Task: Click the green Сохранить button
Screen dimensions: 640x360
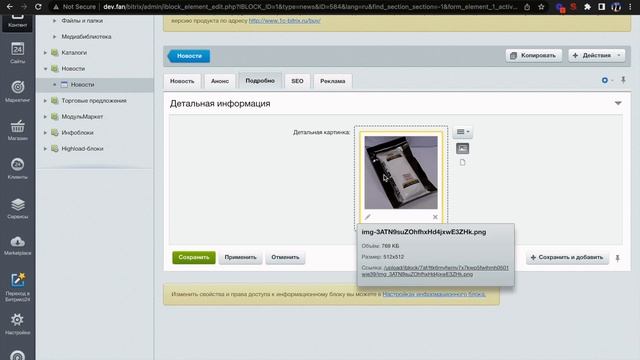Action: 194,257
